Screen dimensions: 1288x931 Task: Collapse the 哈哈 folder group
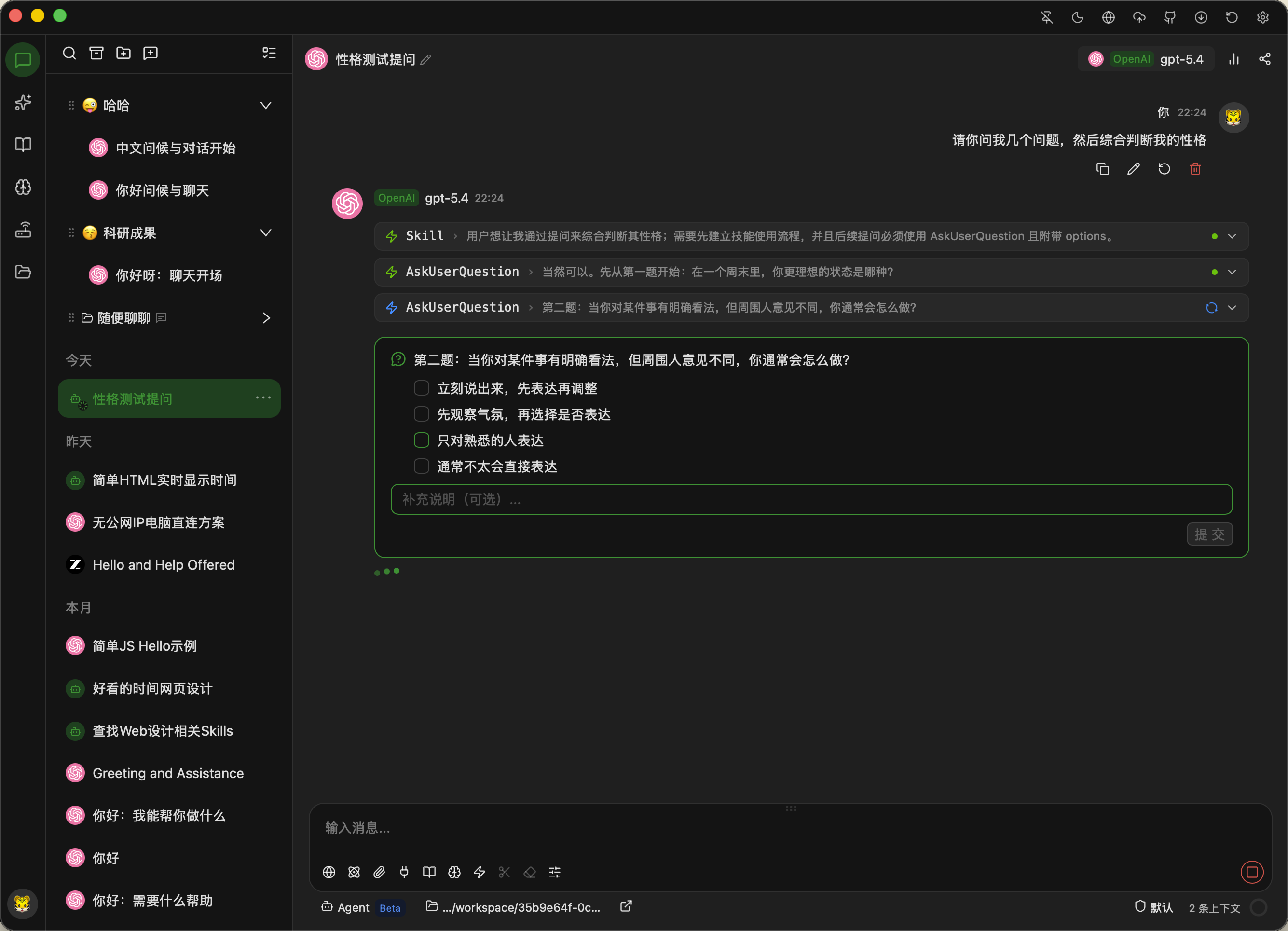pyautogui.click(x=265, y=106)
